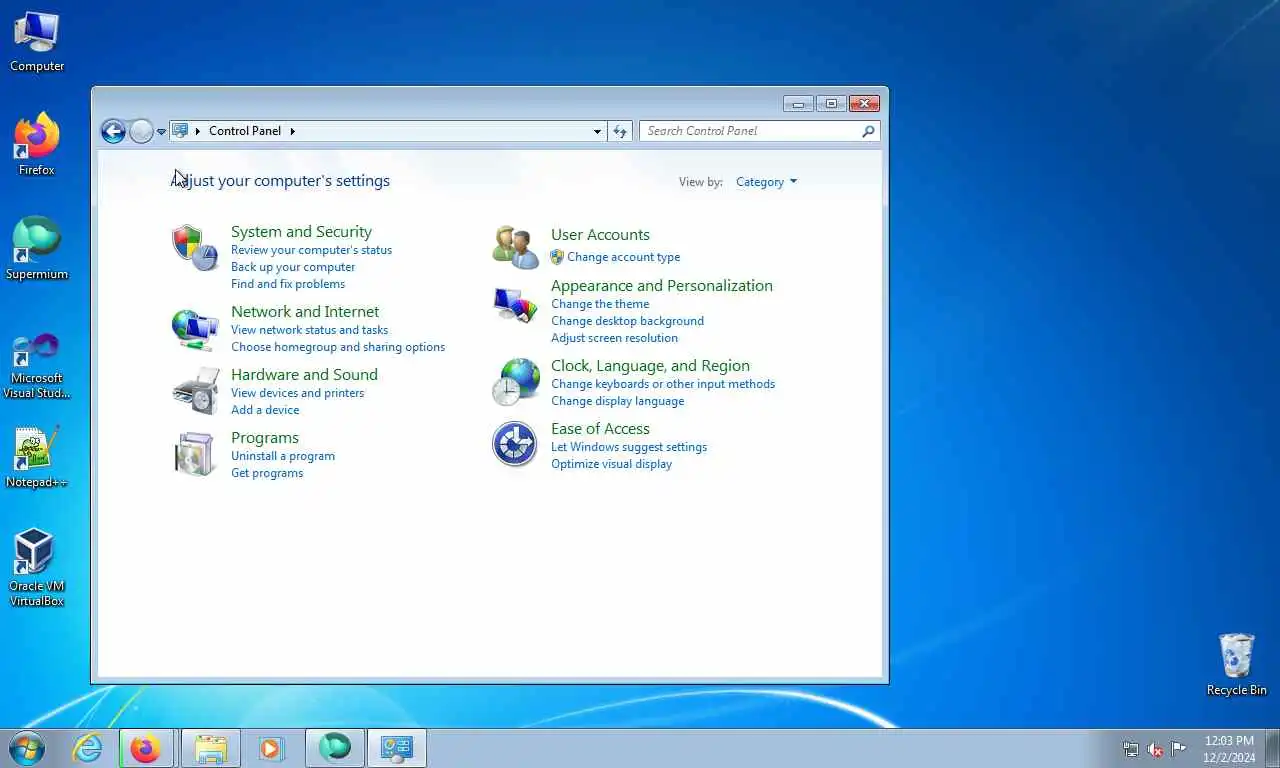Launch Internet Explorer from the taskbar
The image size is (1280, 768).
tap(88, 748)
